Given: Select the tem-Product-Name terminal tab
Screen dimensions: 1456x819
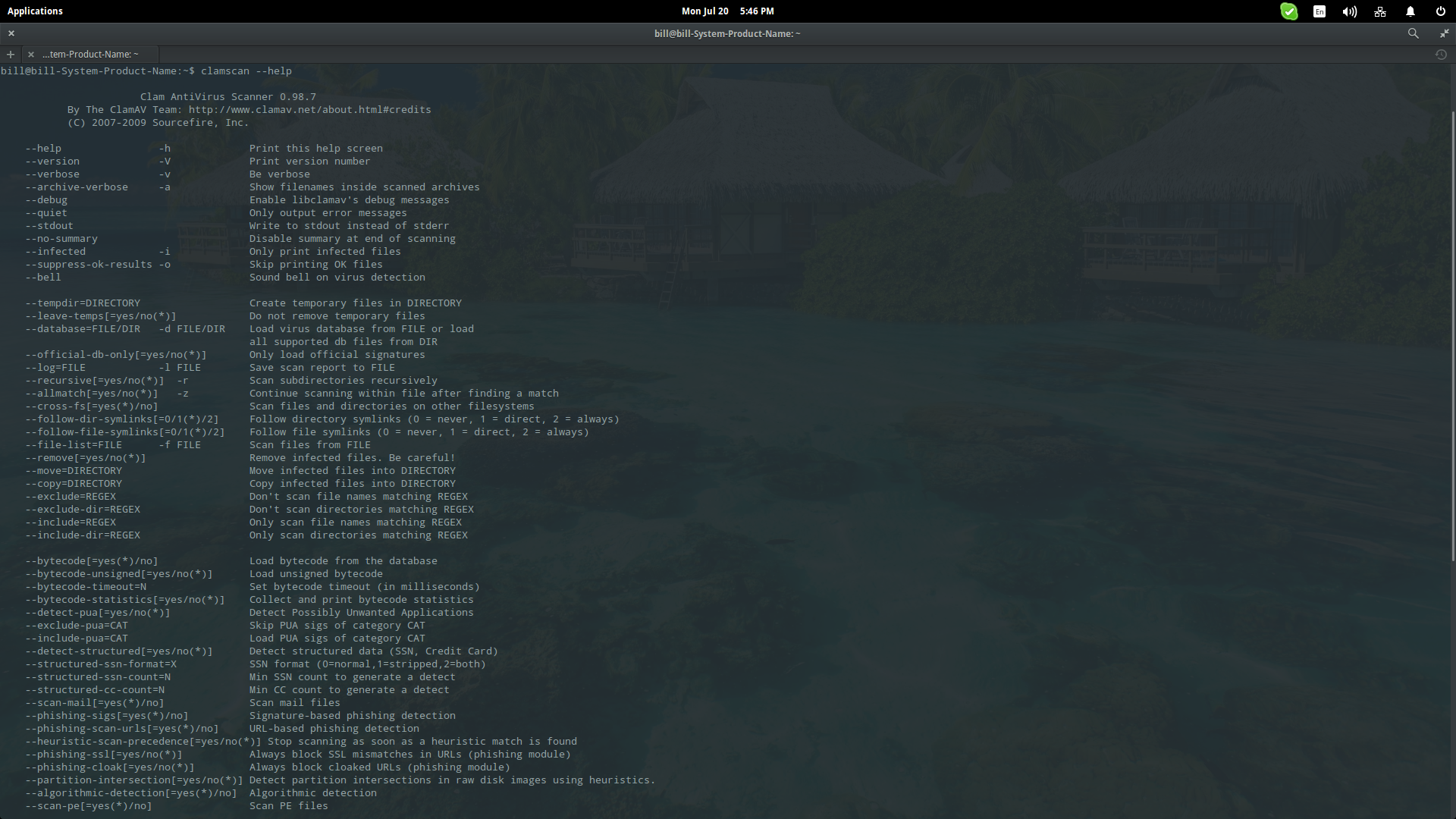Looking at the screenshot, I should point(90,55).
